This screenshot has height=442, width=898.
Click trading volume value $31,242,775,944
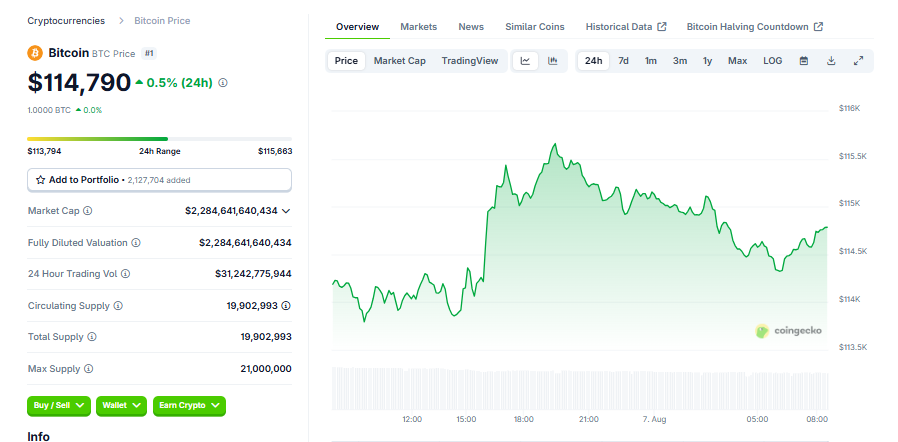(253, 274)
